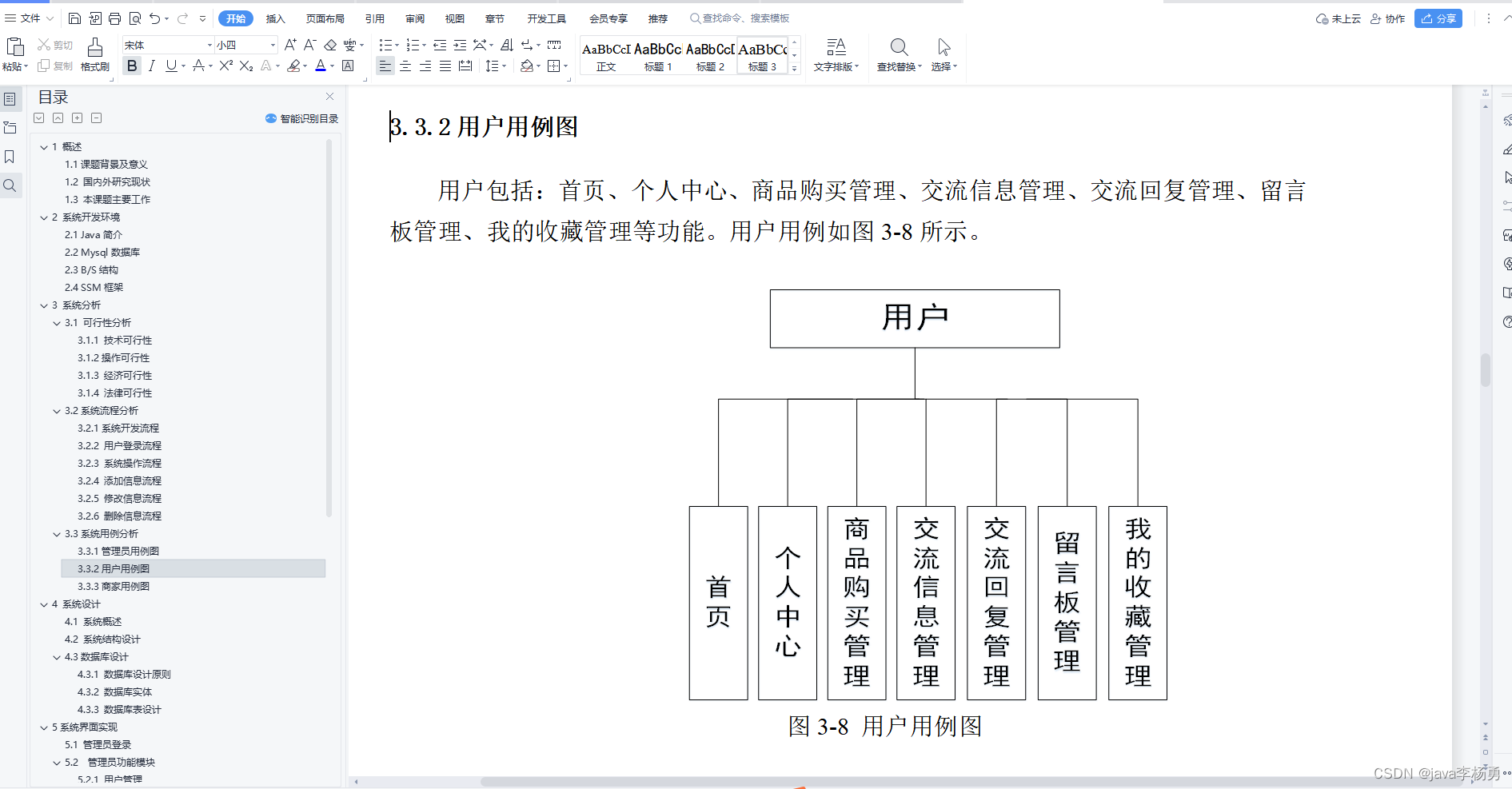
Task: Click the phonetic guide (wén) icon
Action: point(349,45)
